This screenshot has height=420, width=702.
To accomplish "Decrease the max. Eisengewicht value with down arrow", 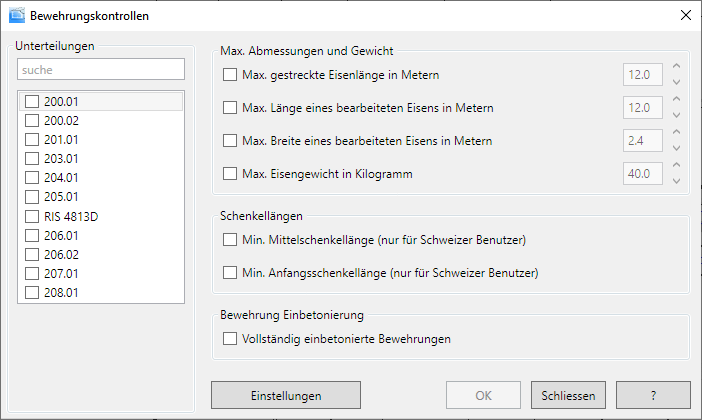I will coord(677,181).
